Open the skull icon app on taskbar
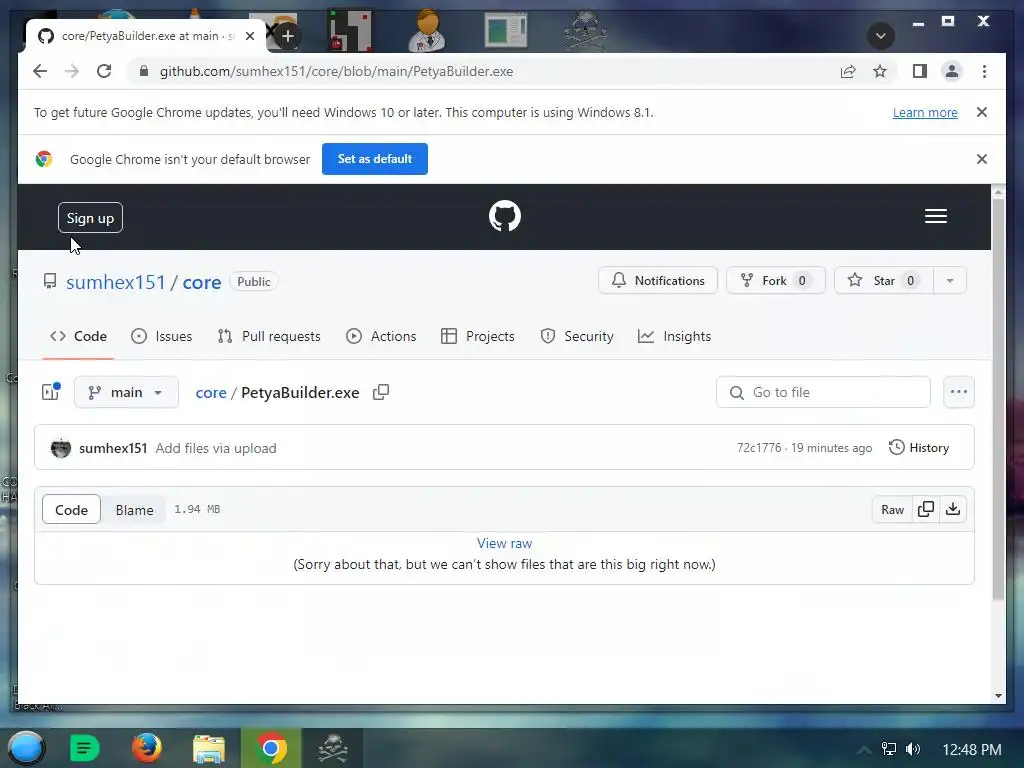Viewport: 1024px width, 768px height. click(332, 748)
